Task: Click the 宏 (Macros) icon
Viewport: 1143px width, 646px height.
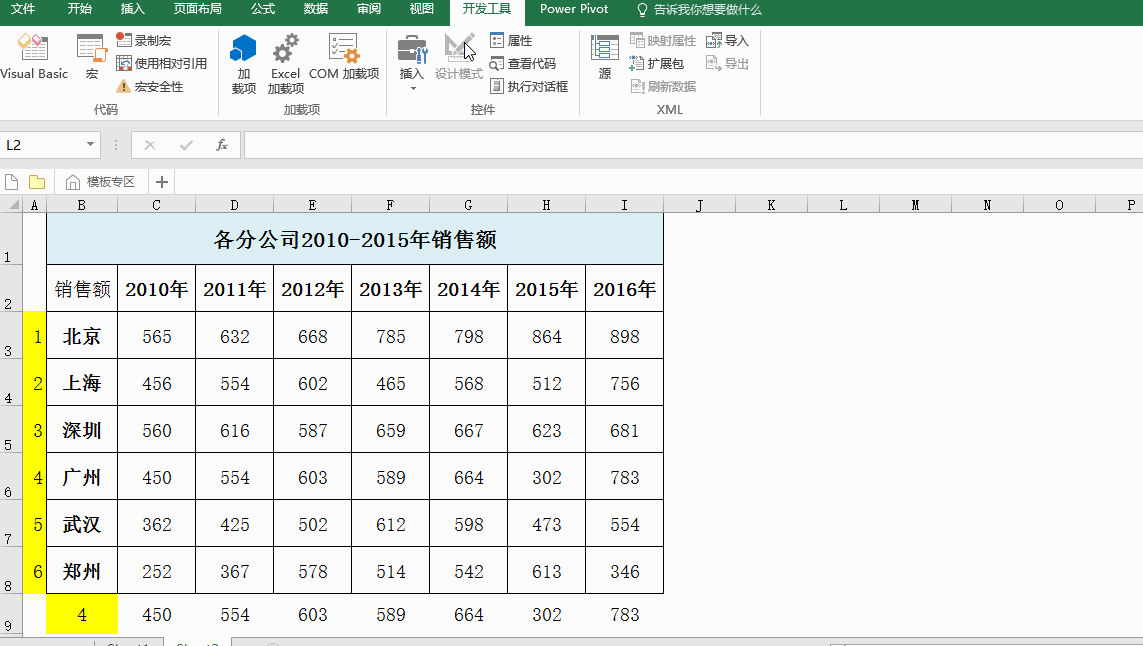Action: point(91,56)
